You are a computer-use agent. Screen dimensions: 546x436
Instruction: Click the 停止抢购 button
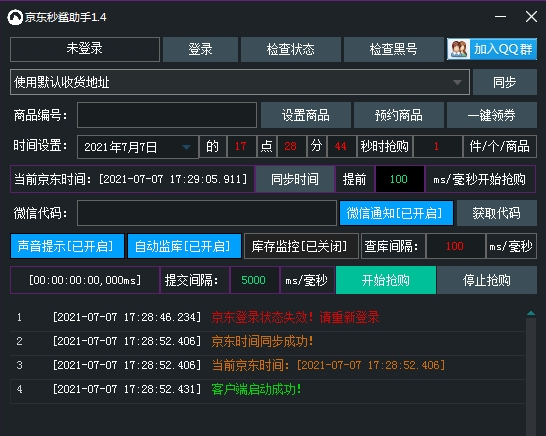(x=487, y=280)
